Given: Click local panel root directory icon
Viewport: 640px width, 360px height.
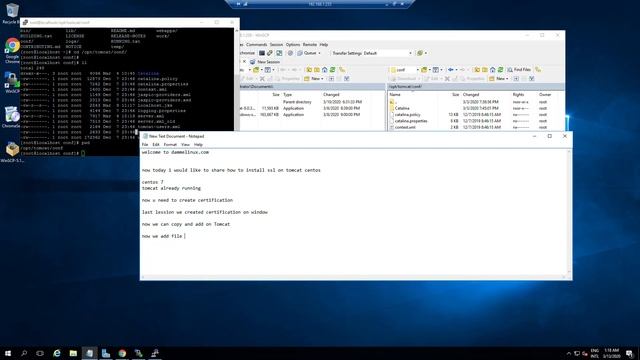Looking at the screenshot, I should click(317, 70).
